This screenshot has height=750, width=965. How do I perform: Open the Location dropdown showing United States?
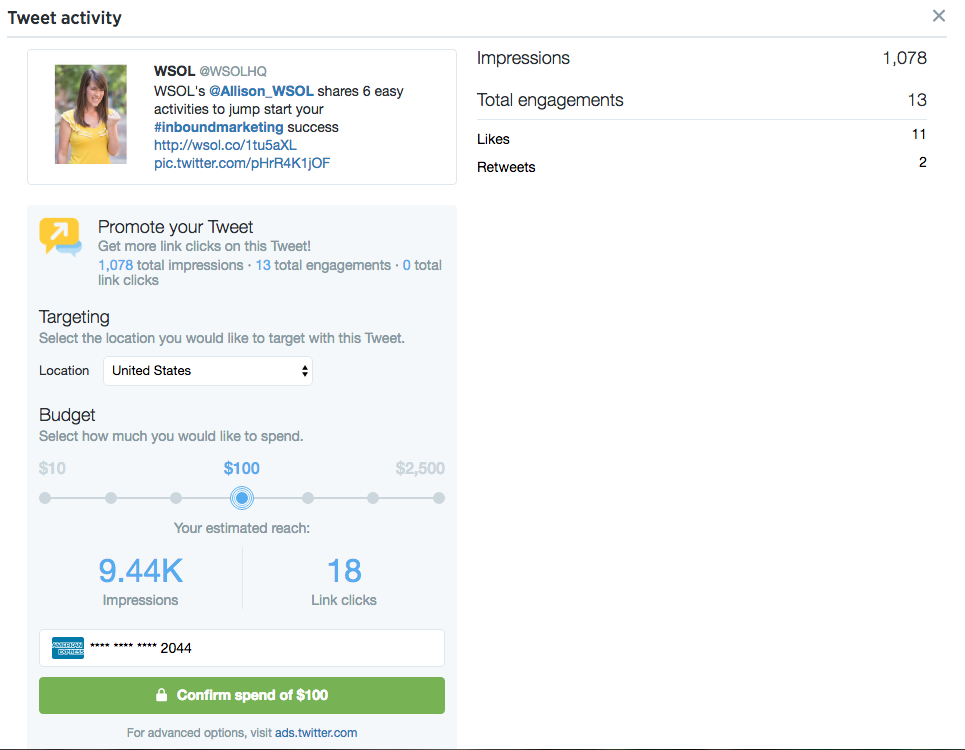click(208, 371)
